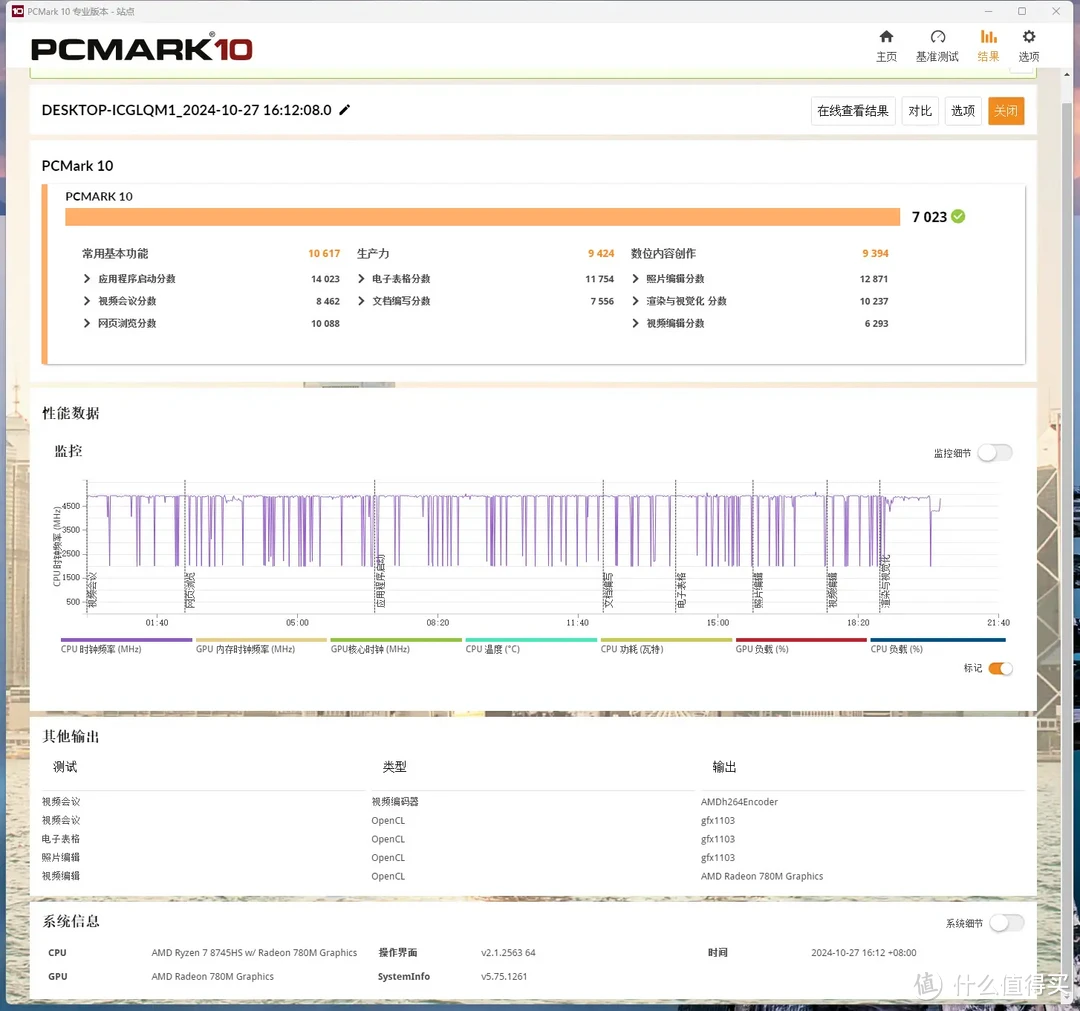Toggle the 监控细节 switch
This screenshot has width=1080, height=1011.
995,452
